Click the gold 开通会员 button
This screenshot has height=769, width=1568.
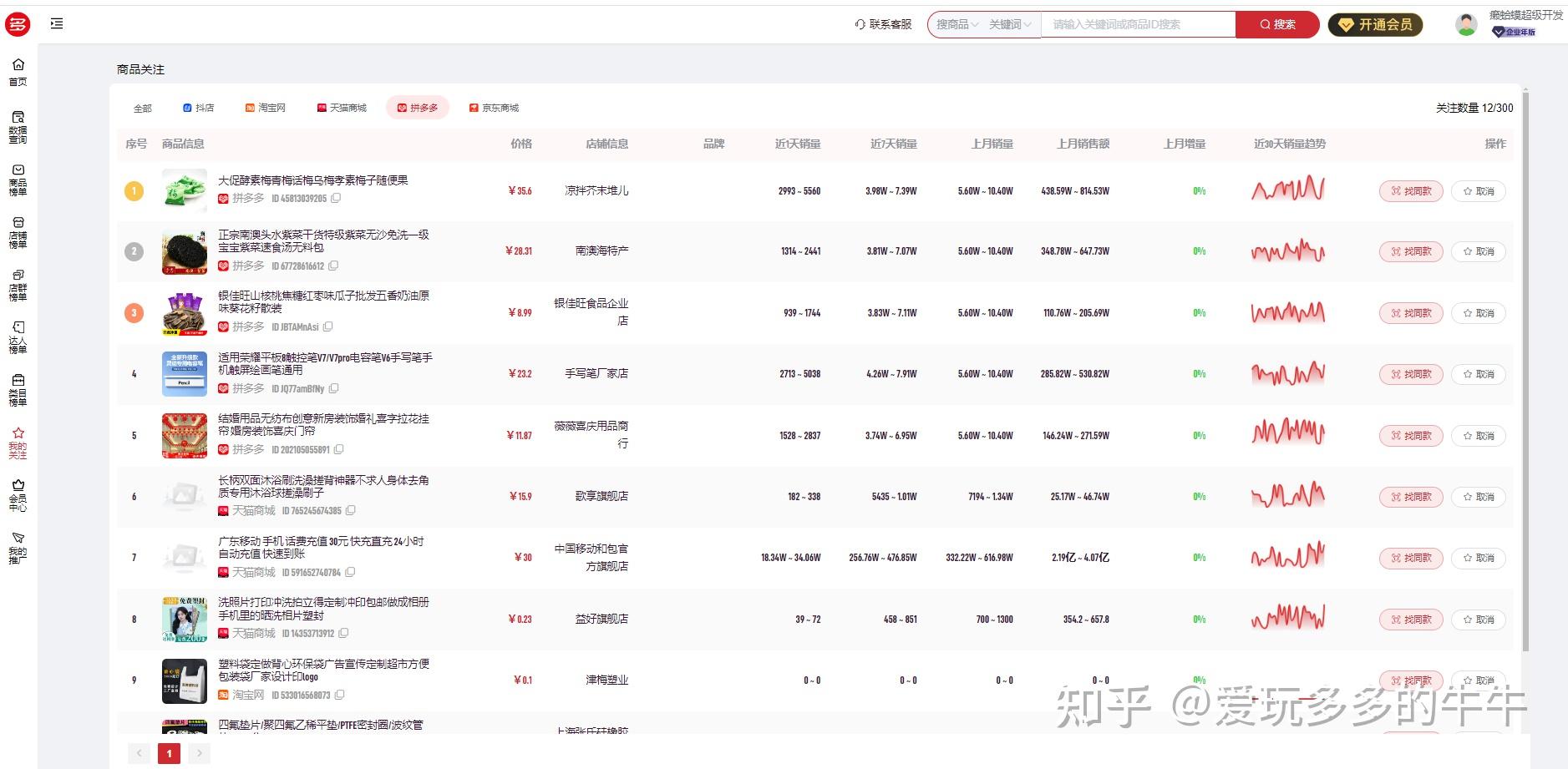pos(1375,25)
